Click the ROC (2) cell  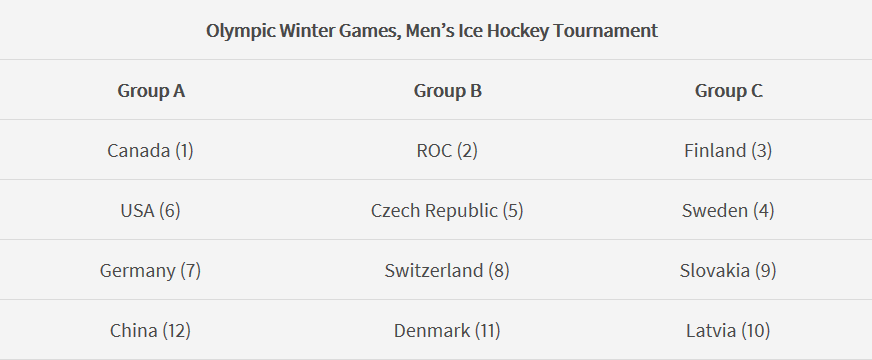pos(447,150)
